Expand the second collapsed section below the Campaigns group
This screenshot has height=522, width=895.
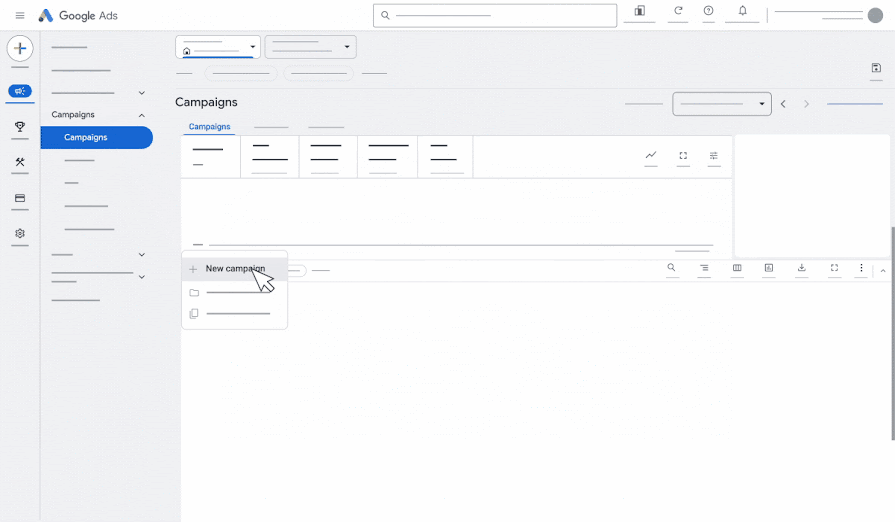(x=142, y=277)
